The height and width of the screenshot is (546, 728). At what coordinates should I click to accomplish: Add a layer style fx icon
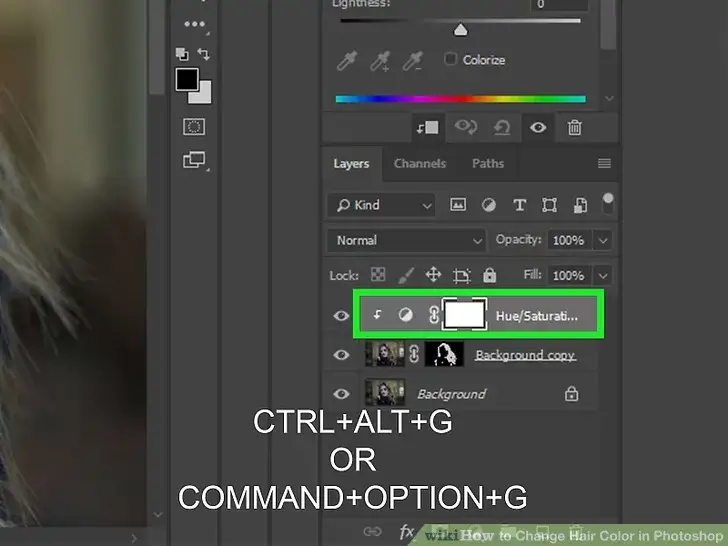[406, 531]
